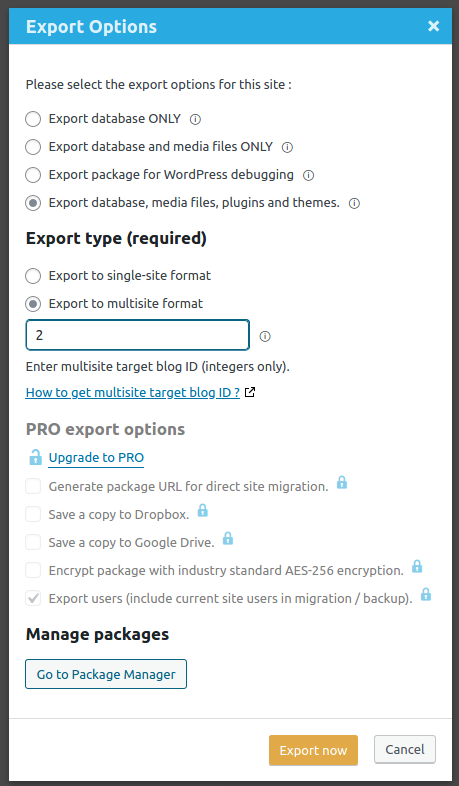Open Go to Package Manager

[106, 674]
